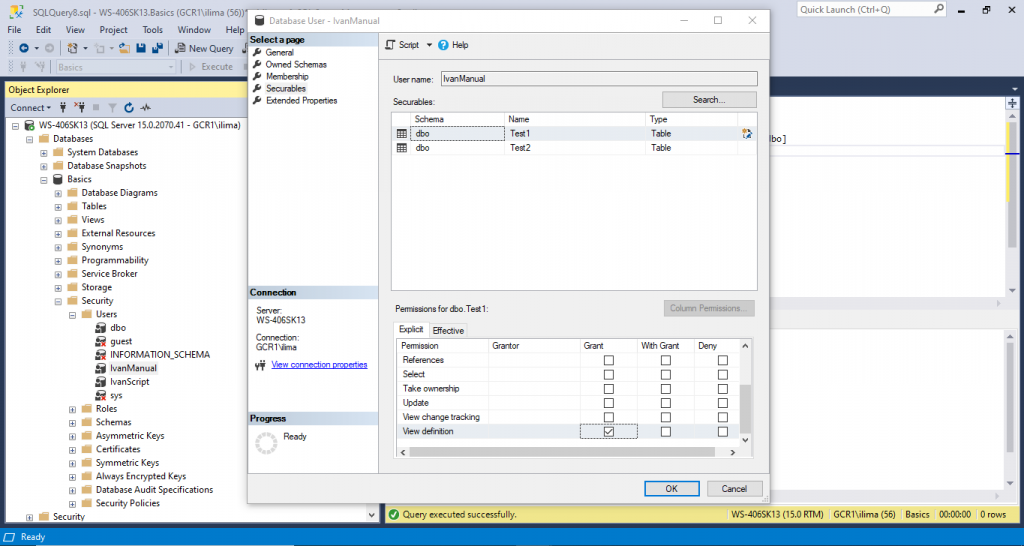Click the Quick Launch search magnifier icon

coord(938,8)
